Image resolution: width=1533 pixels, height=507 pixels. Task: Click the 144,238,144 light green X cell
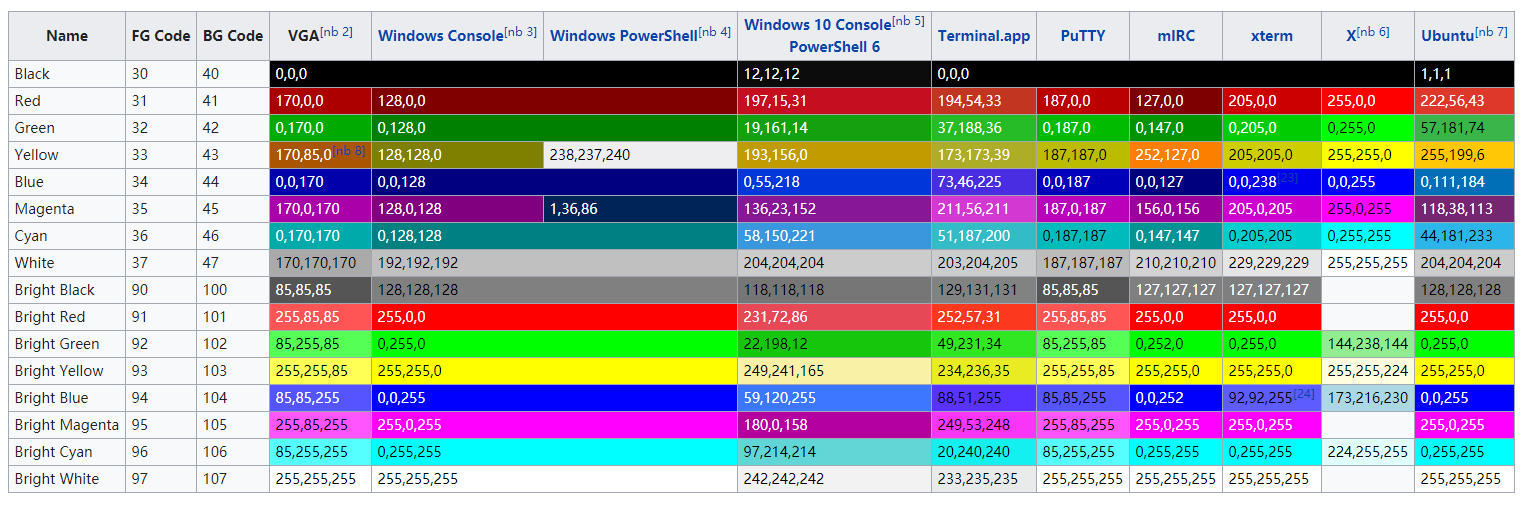click(x=1368, y=344)
